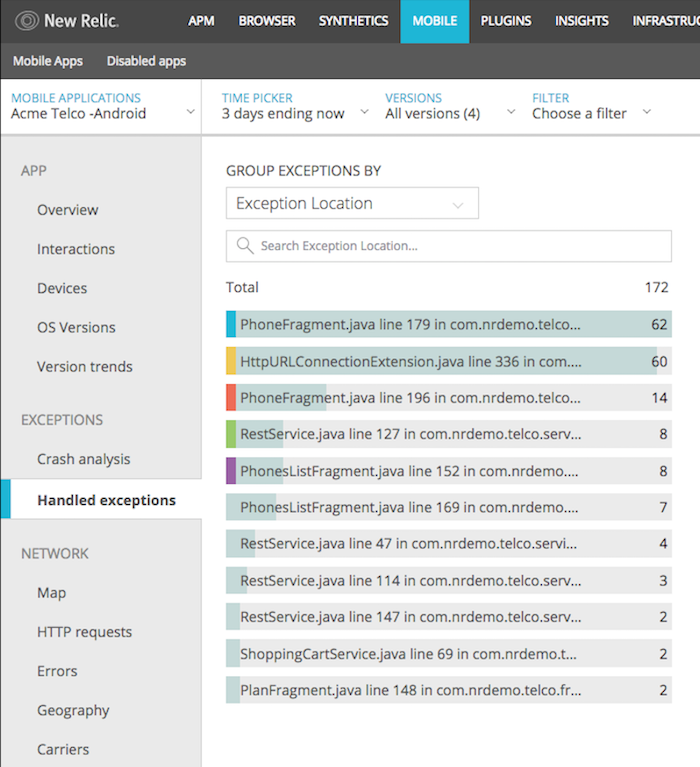This screenshot has width=700, height=767.
Task: Go to Overview in sidebar
Action: click(x=68, y=210)
